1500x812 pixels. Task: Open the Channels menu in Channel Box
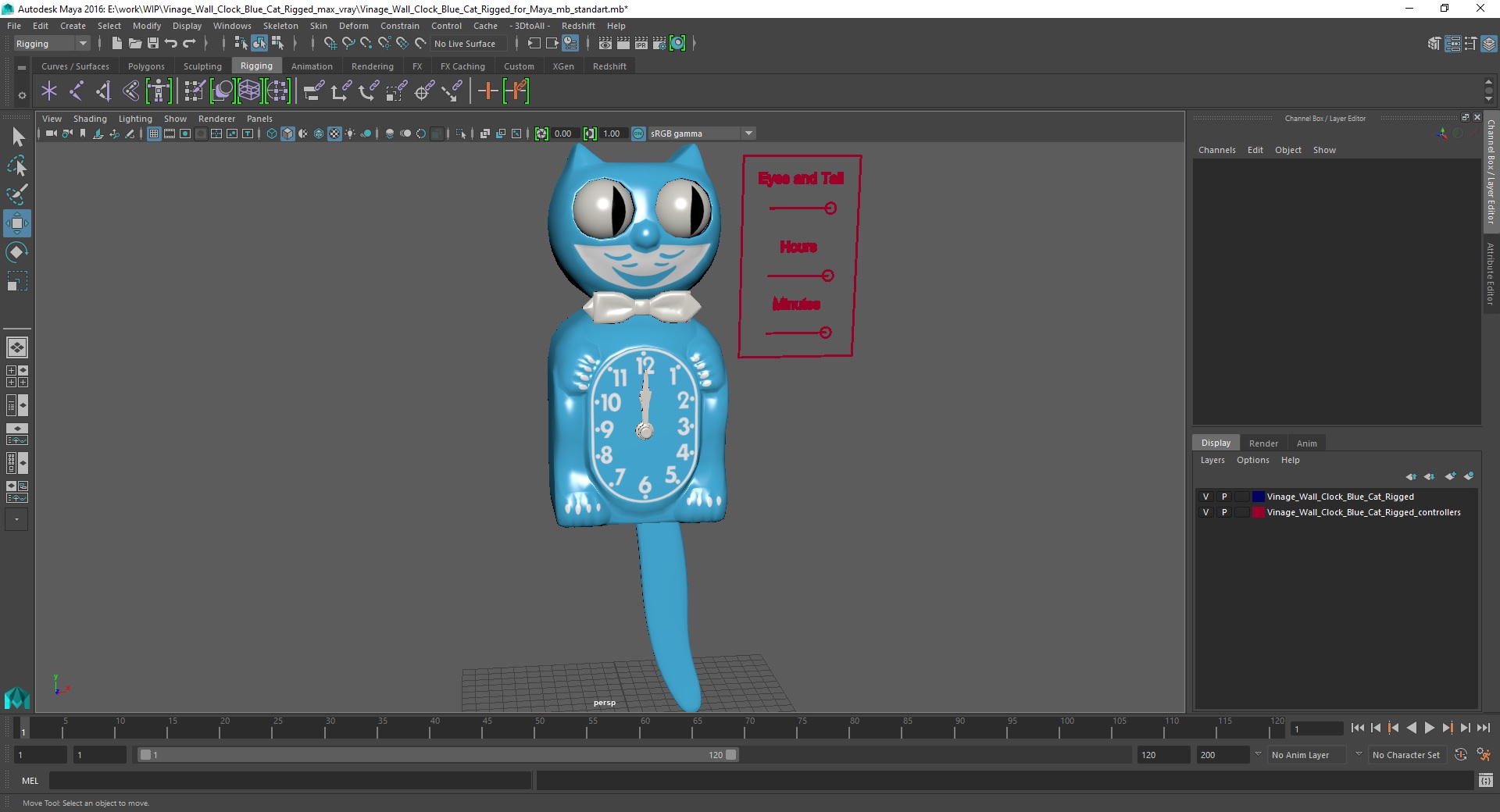click(x=1216, y=150)
